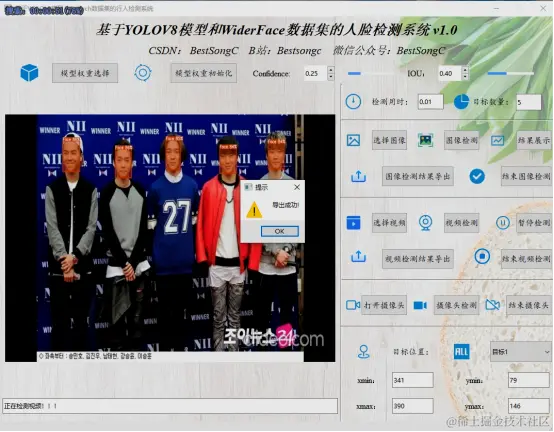Click the pause circle icon
The width and height of the screenshot is (554, 432).
502,223
